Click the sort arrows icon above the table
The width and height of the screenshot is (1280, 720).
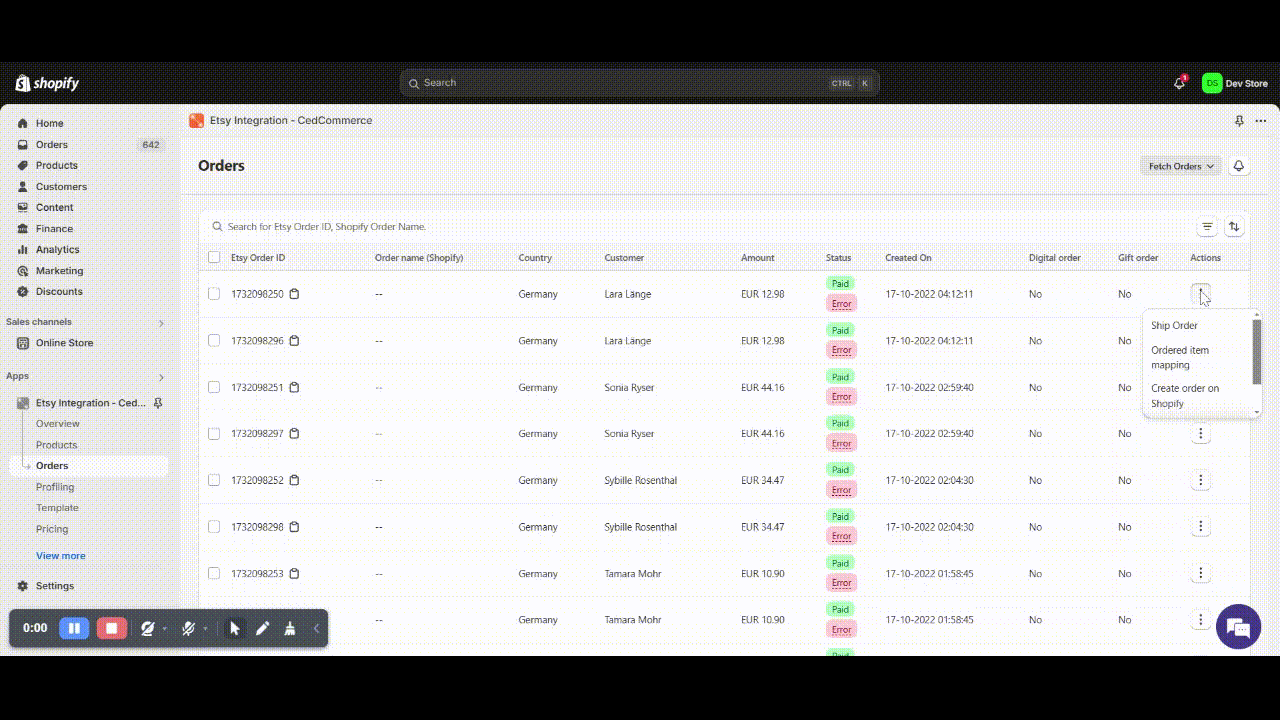tap(1234, 227)
